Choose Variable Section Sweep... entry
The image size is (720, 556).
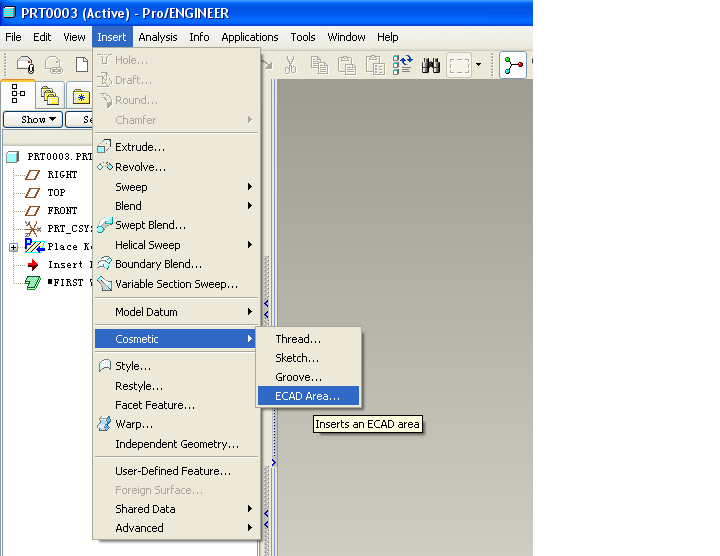point(176,284)
